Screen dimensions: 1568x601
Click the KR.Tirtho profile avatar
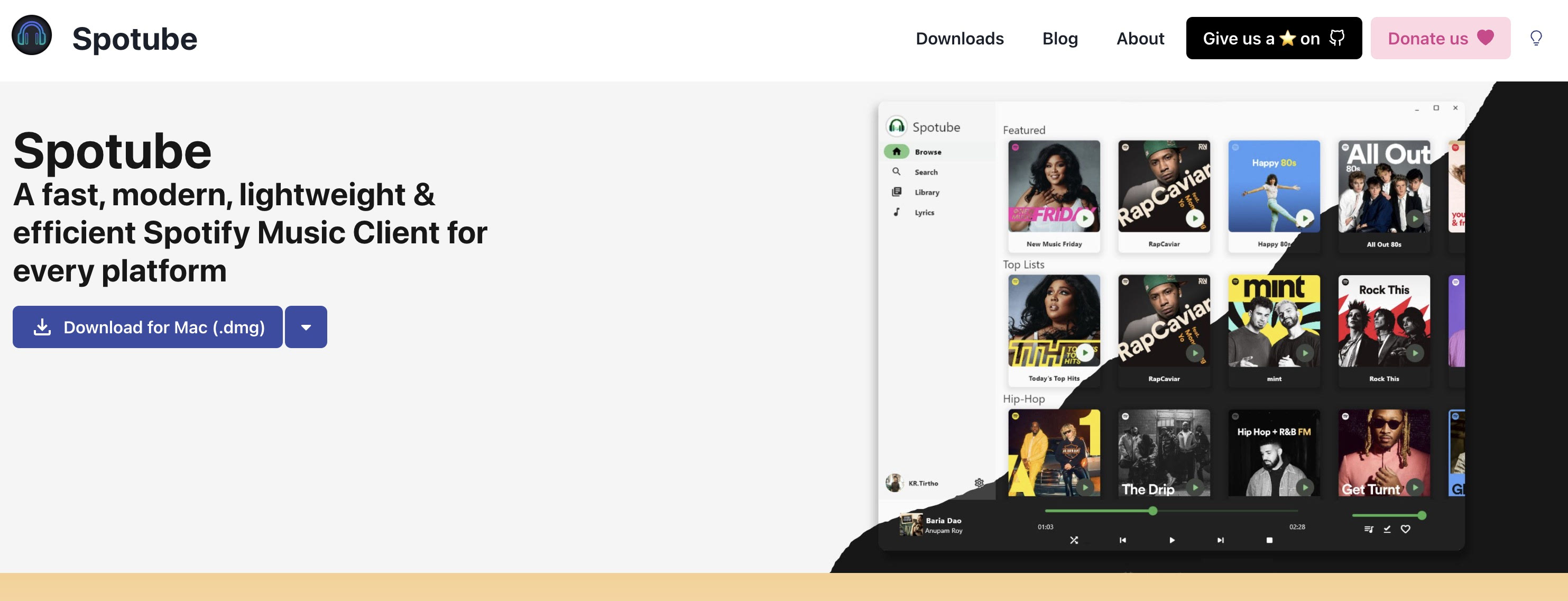pos(894,483)
